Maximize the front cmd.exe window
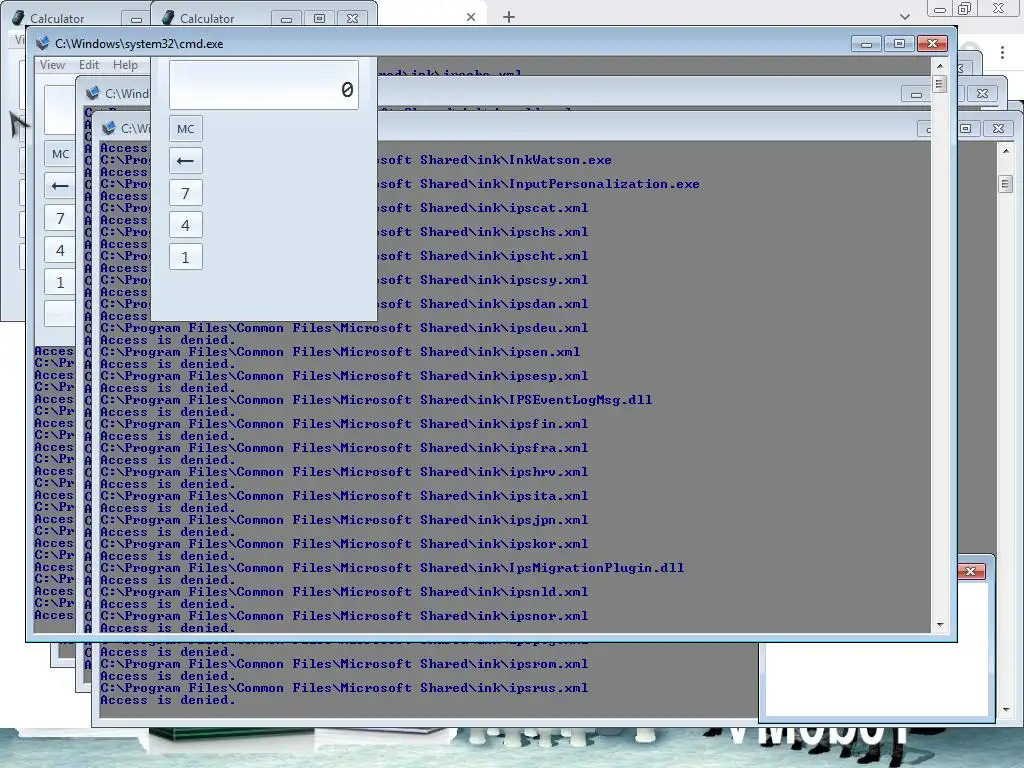 (x=899, y=44)
